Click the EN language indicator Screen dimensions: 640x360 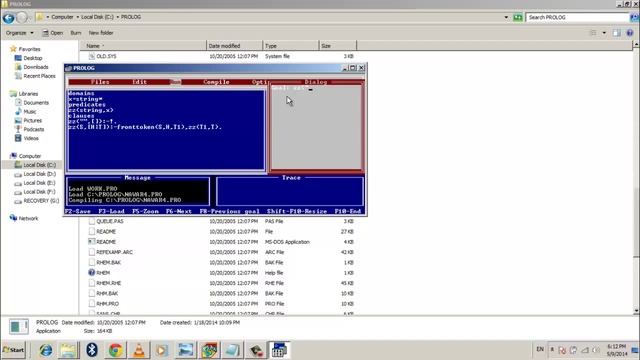[x=540, y=349]
